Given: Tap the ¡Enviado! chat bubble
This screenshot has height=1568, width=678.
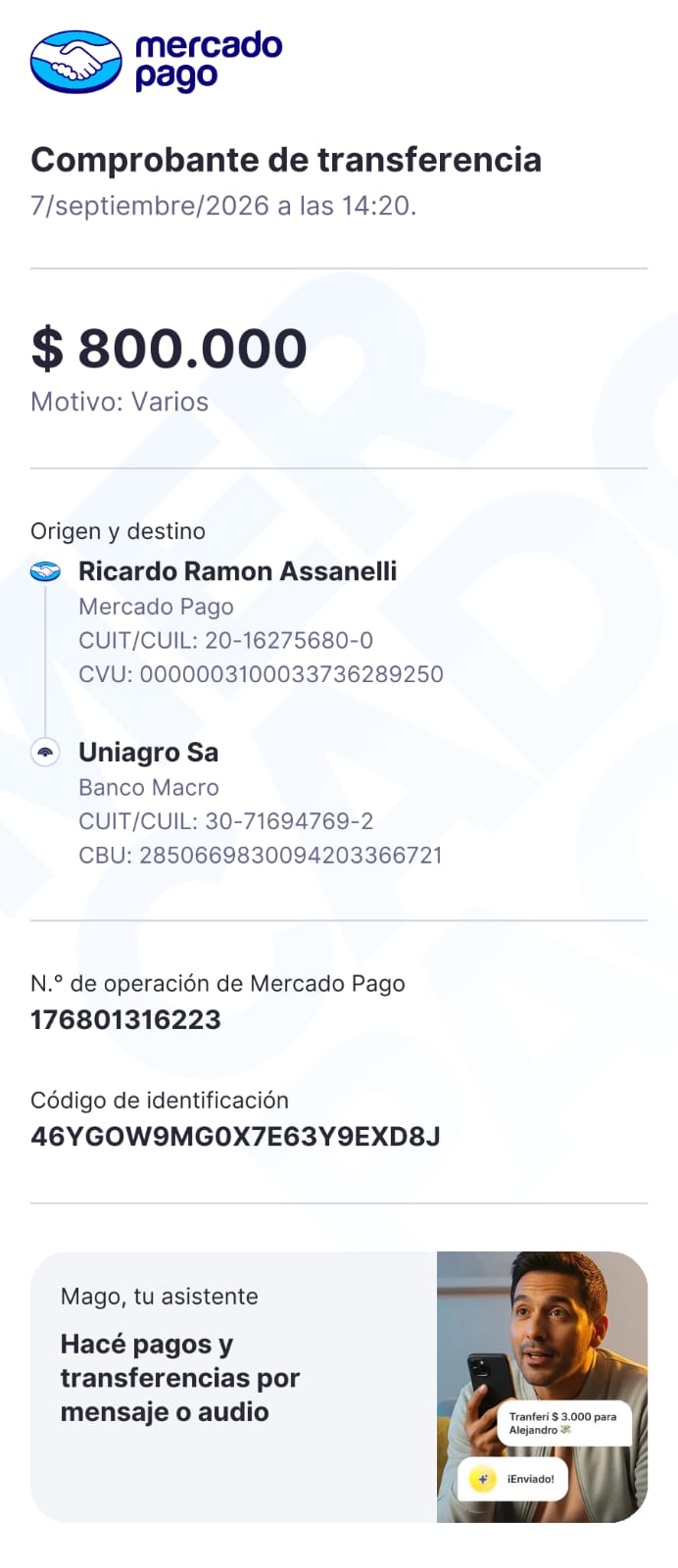Looking at the screenshot, I should coord(512,1479).
